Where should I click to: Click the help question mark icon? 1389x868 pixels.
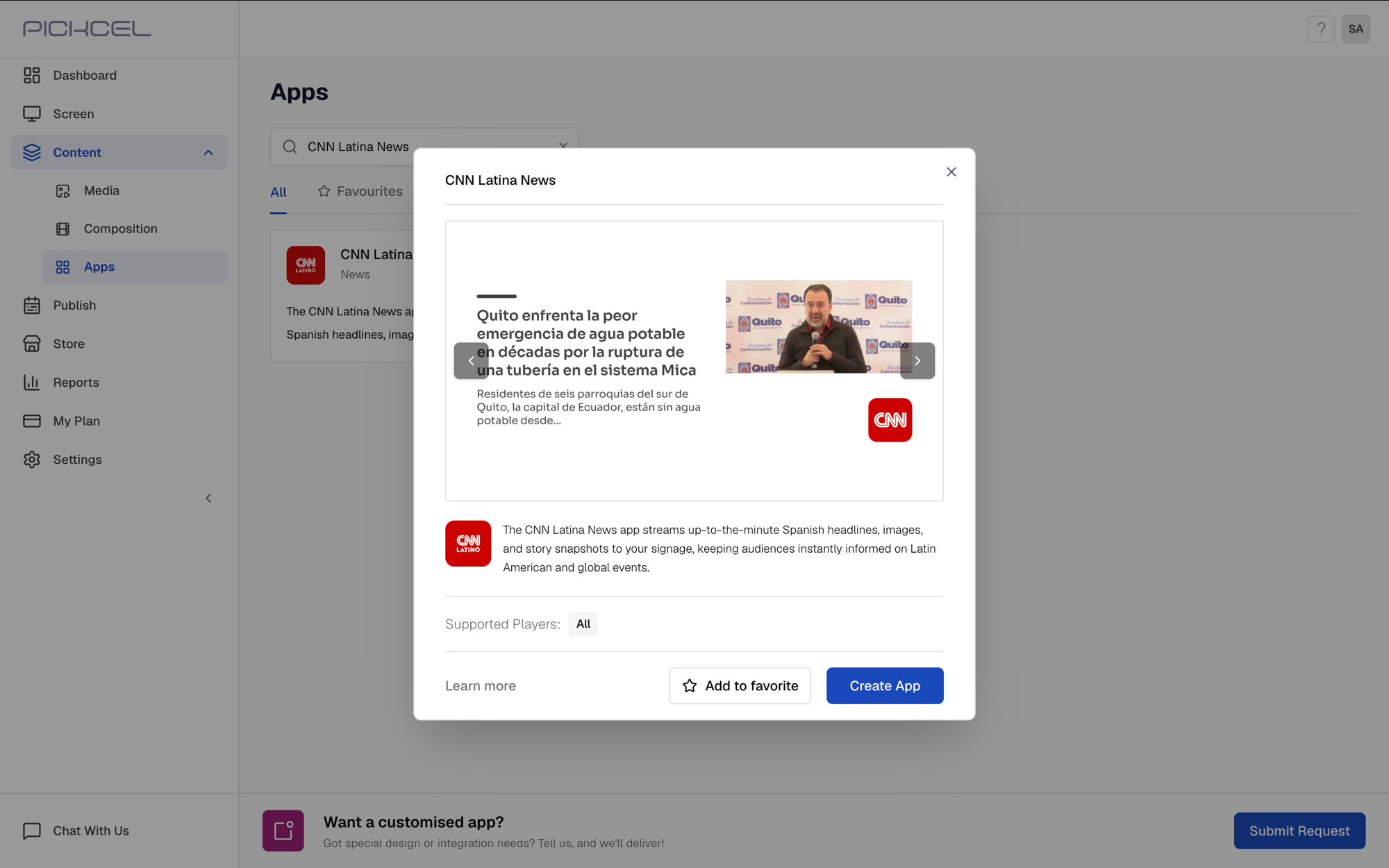click(1321, 29)
